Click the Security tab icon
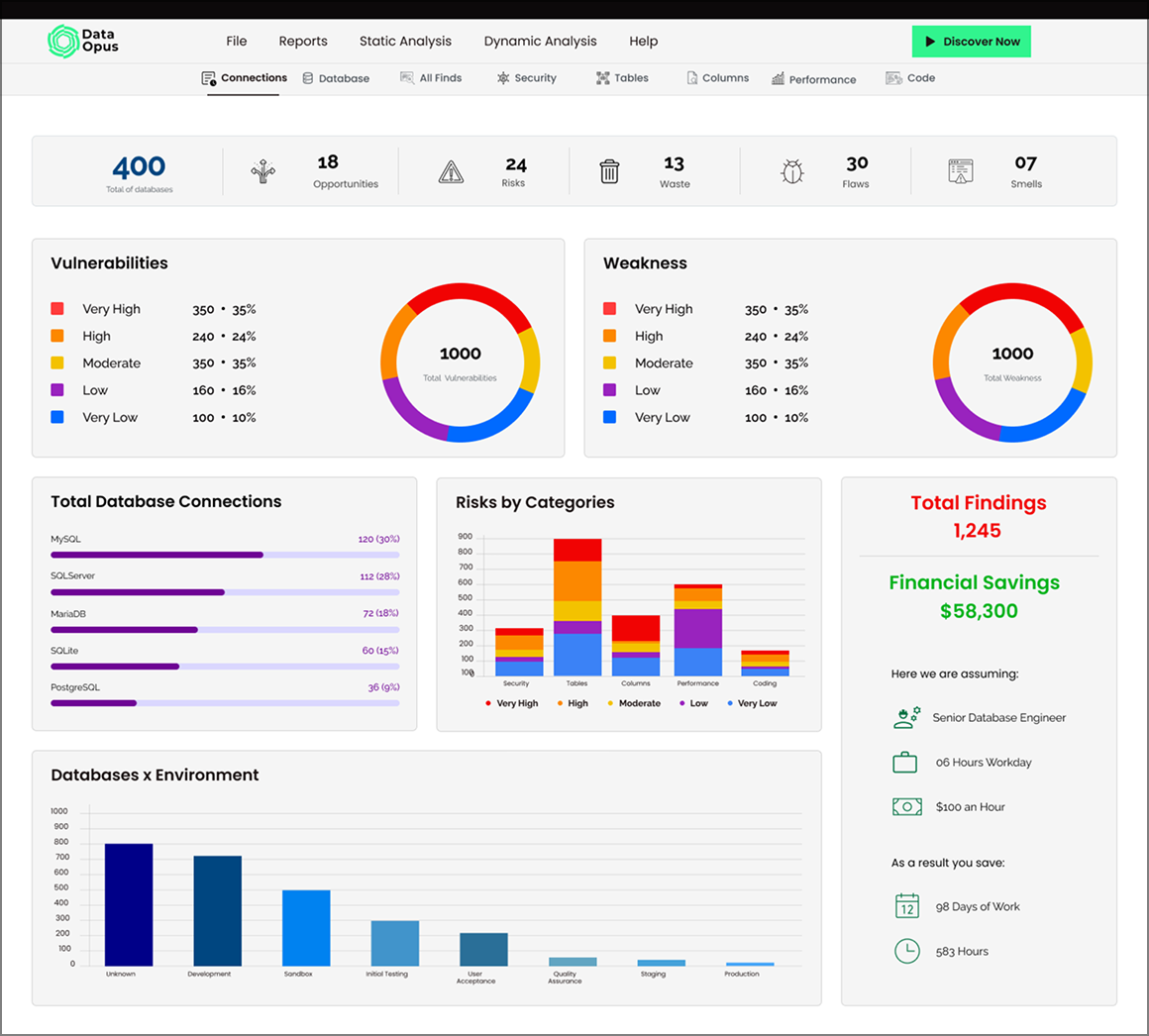Image resolution: width=1149 pixels, height=1036 pixels. click(x=503, y=78)
